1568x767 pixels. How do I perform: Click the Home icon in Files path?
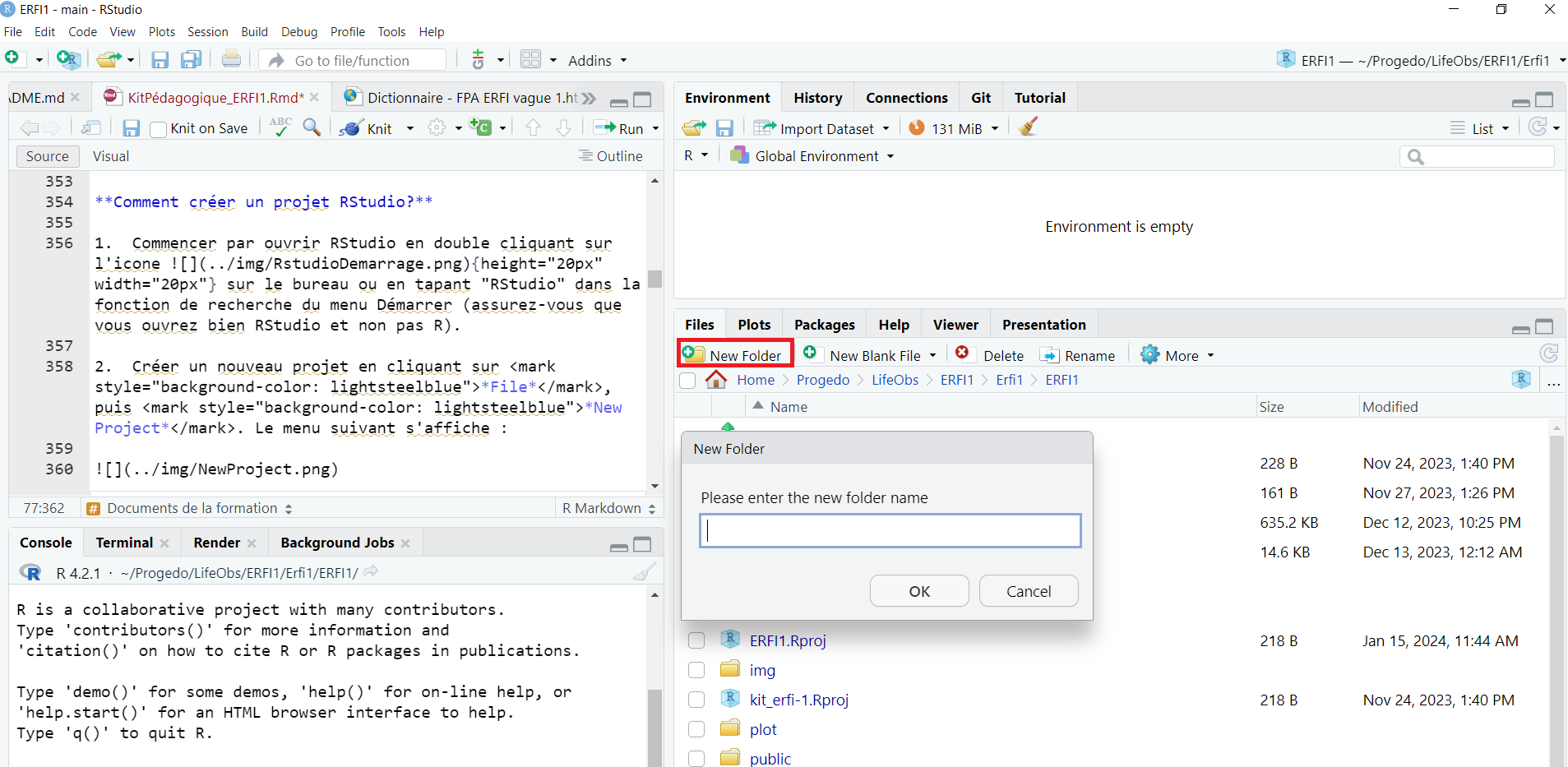tap(716, 380)
